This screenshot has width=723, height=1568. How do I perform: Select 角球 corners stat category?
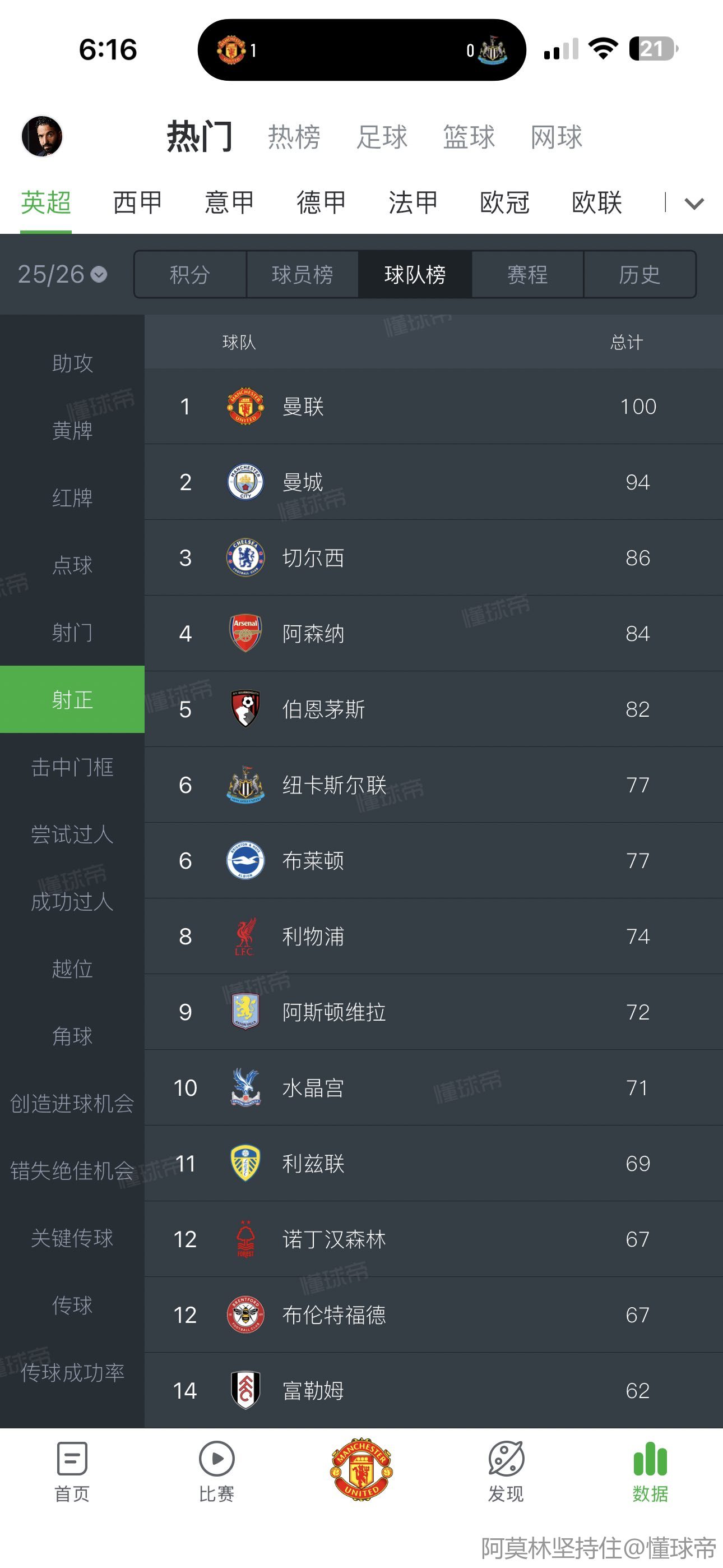(x=72, y=1036)
